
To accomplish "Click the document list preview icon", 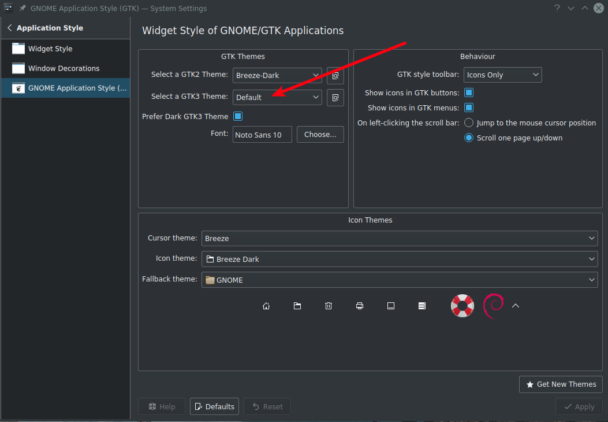I will [422, 306].
